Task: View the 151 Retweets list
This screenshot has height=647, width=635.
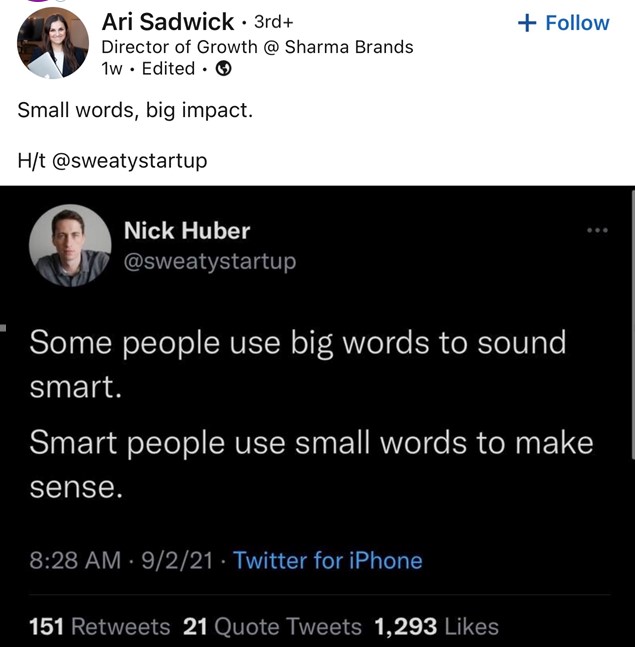Action: pos(100,626)
